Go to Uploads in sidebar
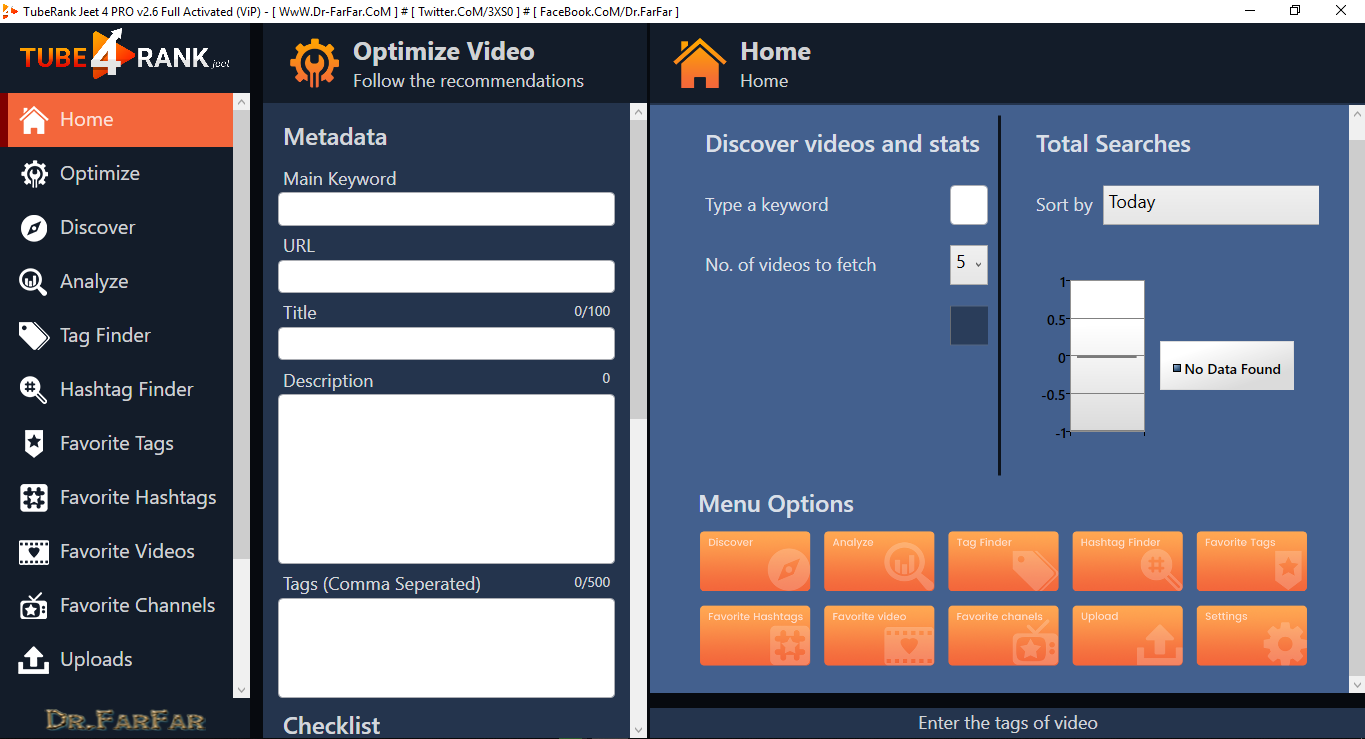The height and width of the screenshot is (739, 1365). pos(117,660)
